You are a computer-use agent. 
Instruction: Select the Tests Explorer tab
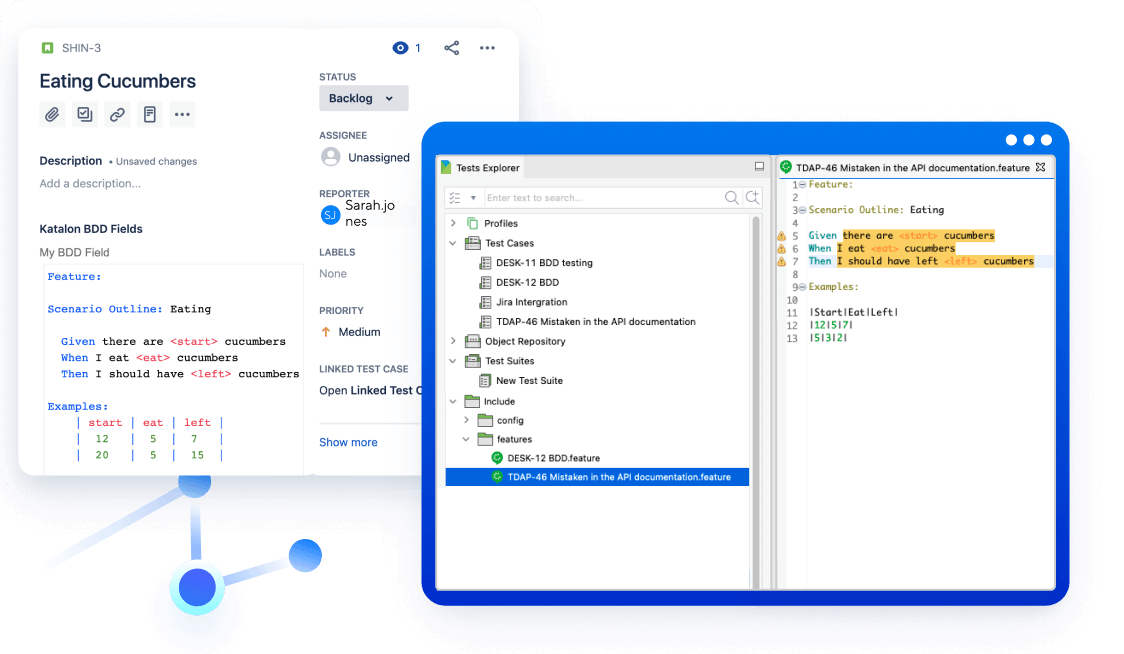click(480, 168)
